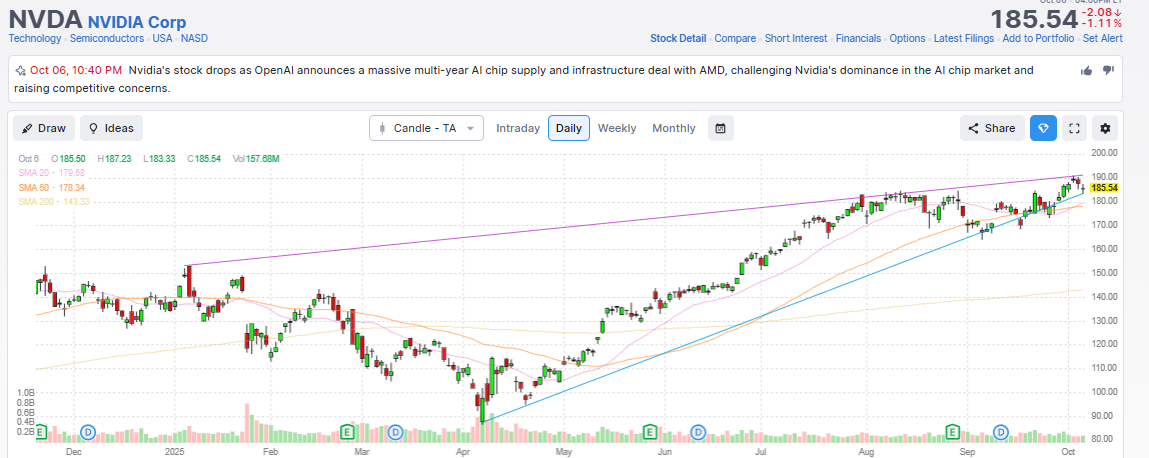Click the NVIDIA Corp company name
Viewport: 1149px width, 458px height.
click(137, 23)
